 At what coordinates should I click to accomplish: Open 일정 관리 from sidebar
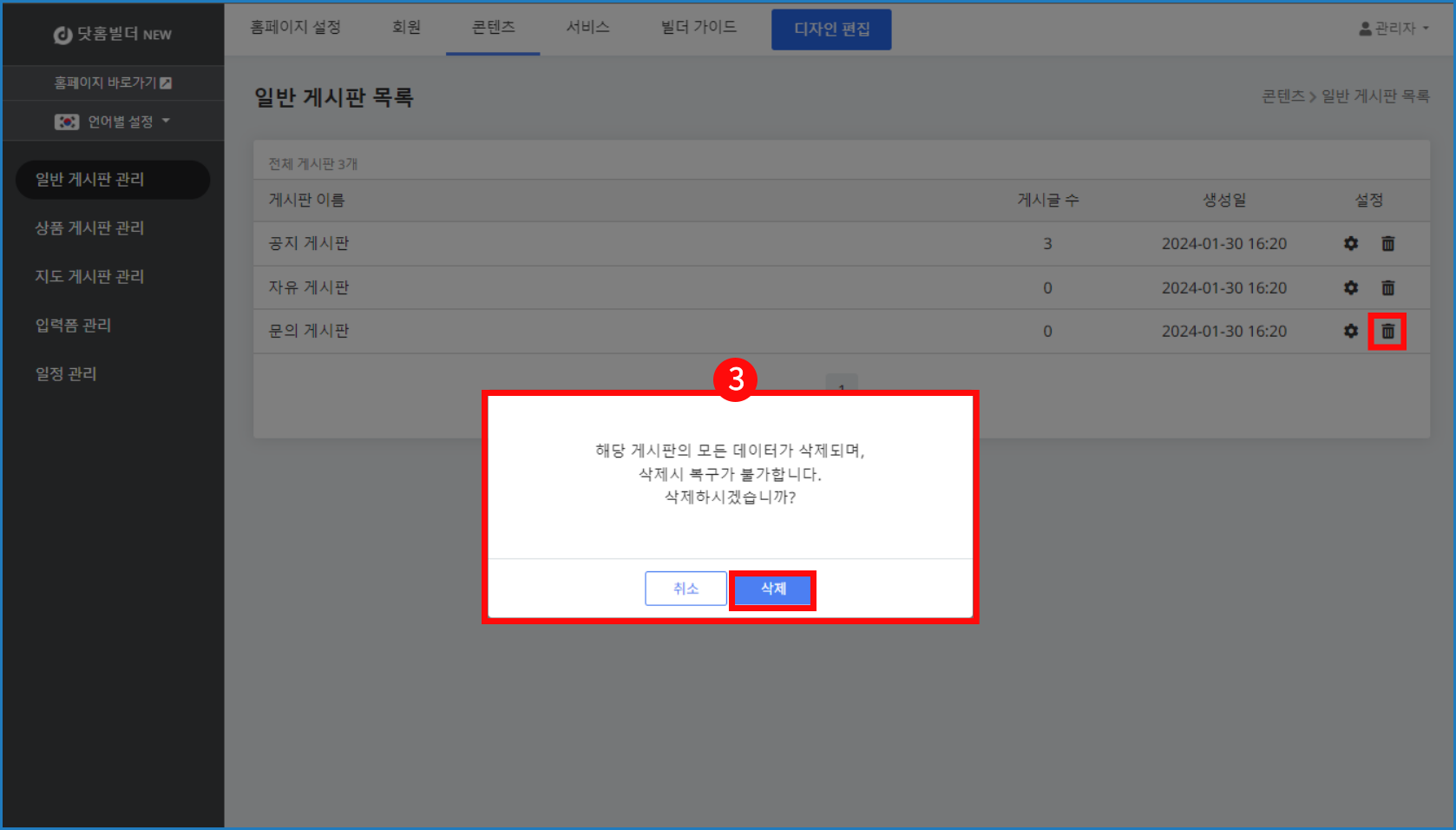coord(66,374)
